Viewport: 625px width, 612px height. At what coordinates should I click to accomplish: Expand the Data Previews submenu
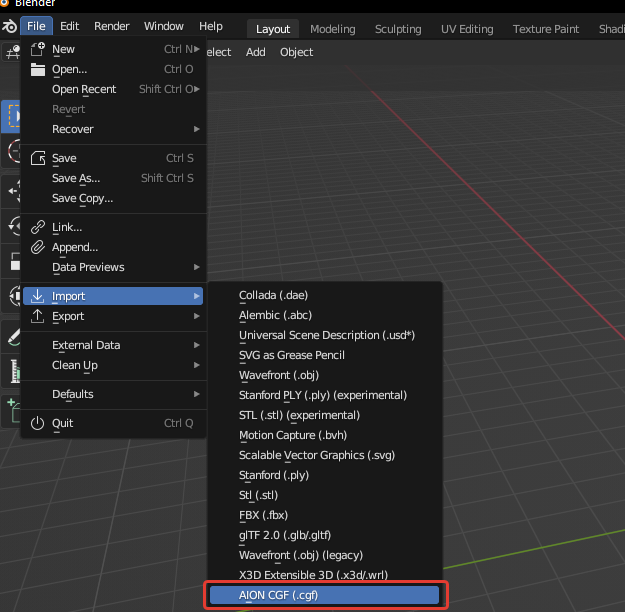point(114,267)
